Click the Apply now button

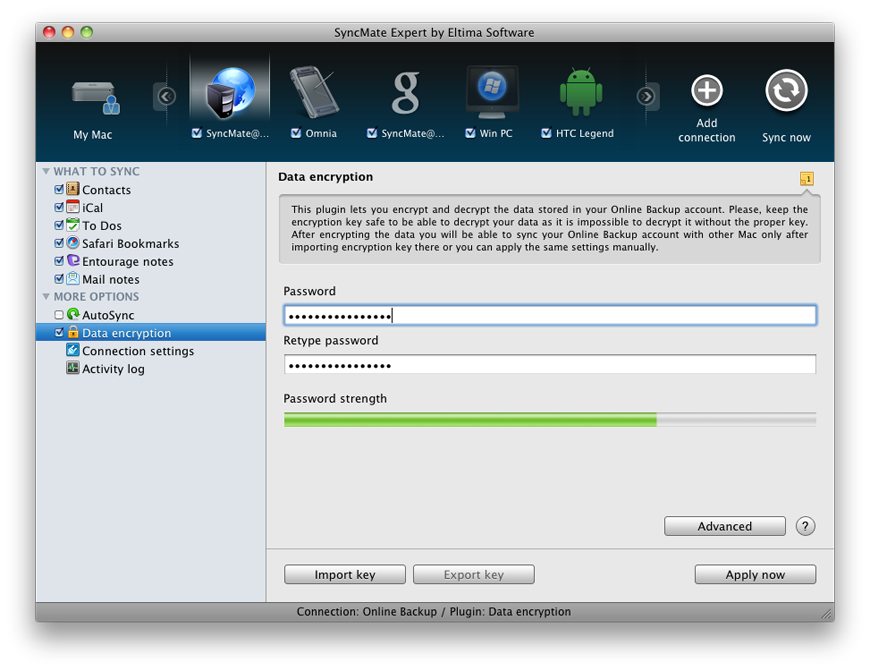[x=755, y=574]
